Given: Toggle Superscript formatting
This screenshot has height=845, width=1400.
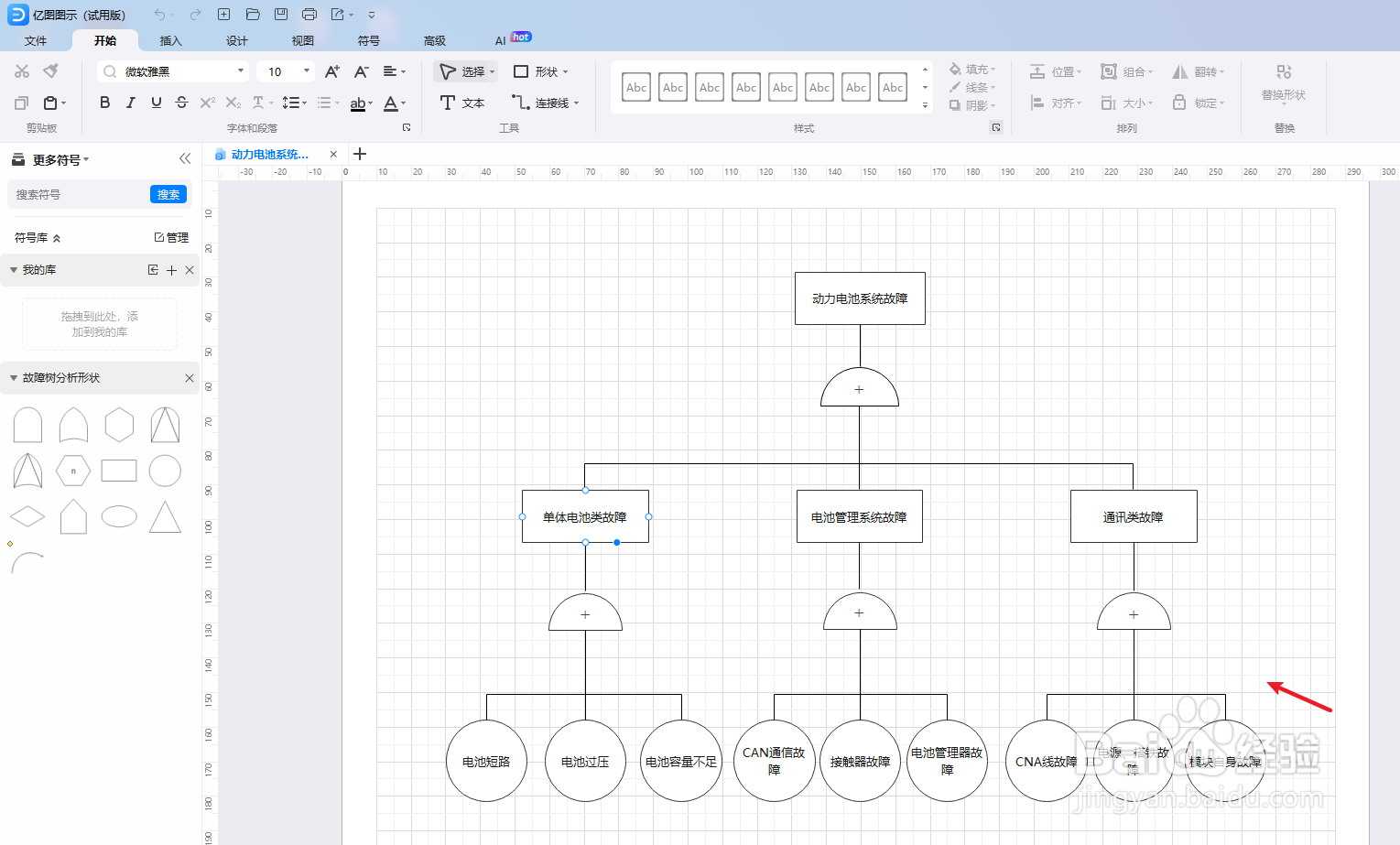Looking at the screenshot, I should point(208,103).
